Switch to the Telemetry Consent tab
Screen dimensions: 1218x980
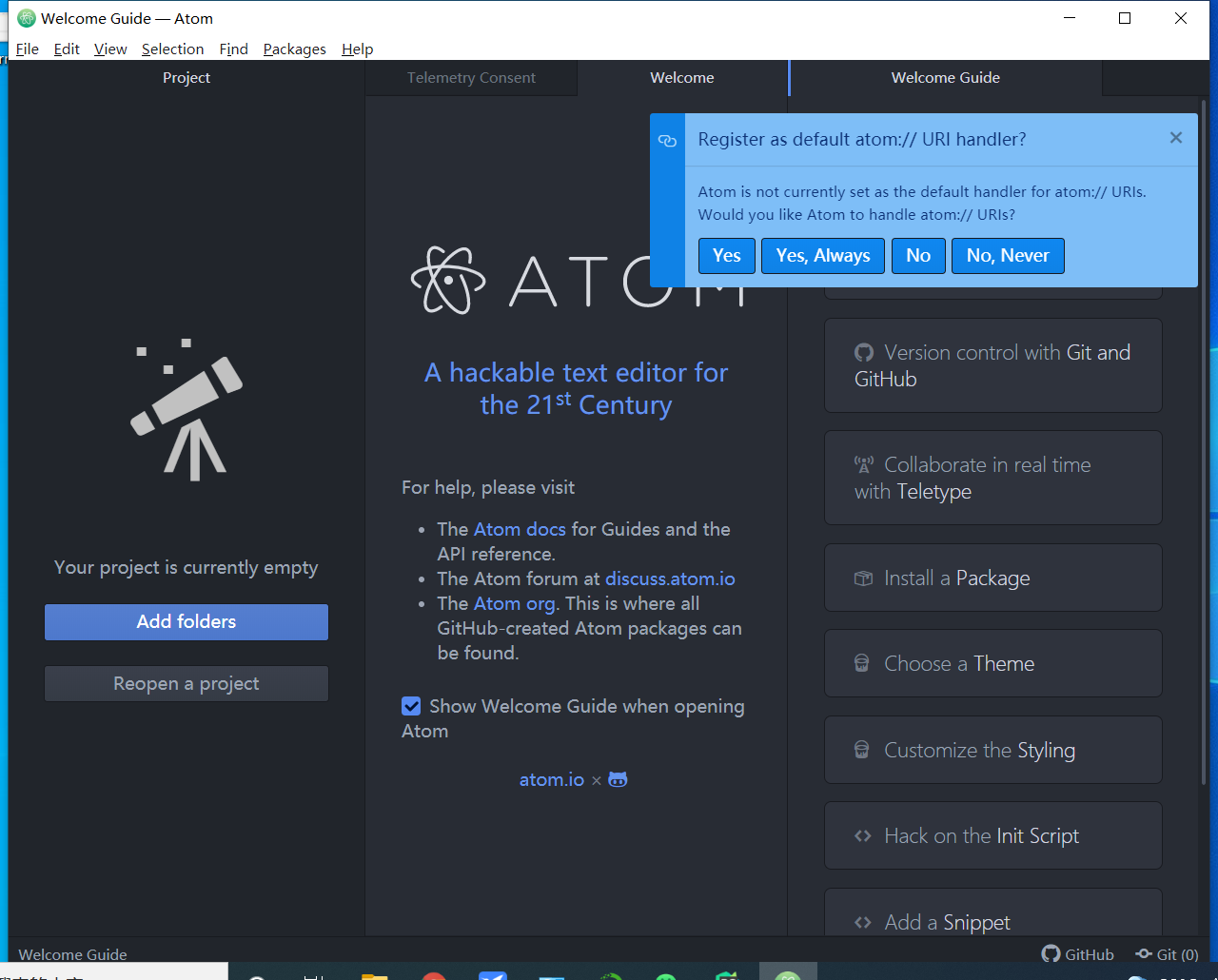471,78
